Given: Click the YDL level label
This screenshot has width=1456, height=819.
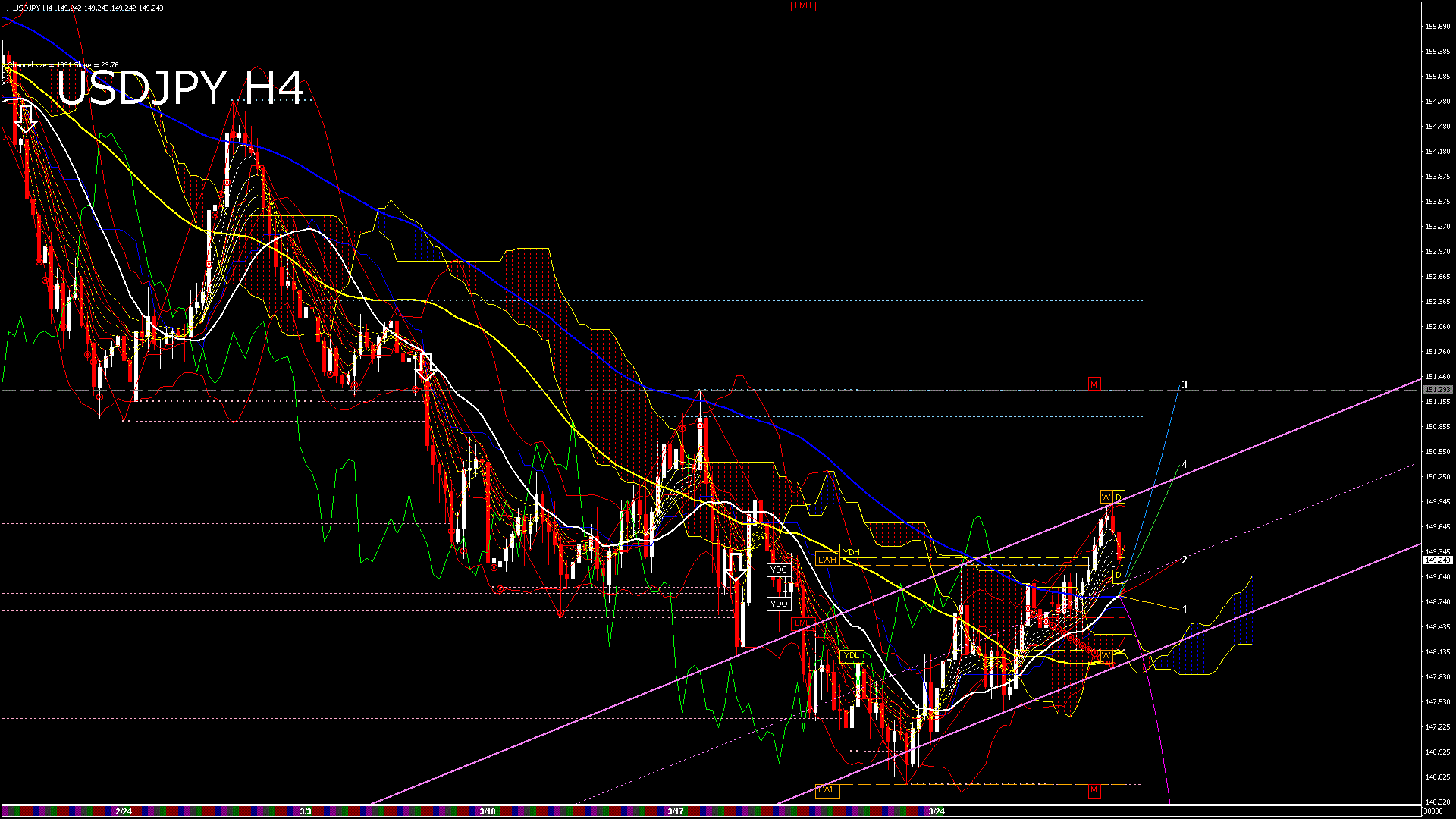Looking at the screenshot, I should click(851, 655).
